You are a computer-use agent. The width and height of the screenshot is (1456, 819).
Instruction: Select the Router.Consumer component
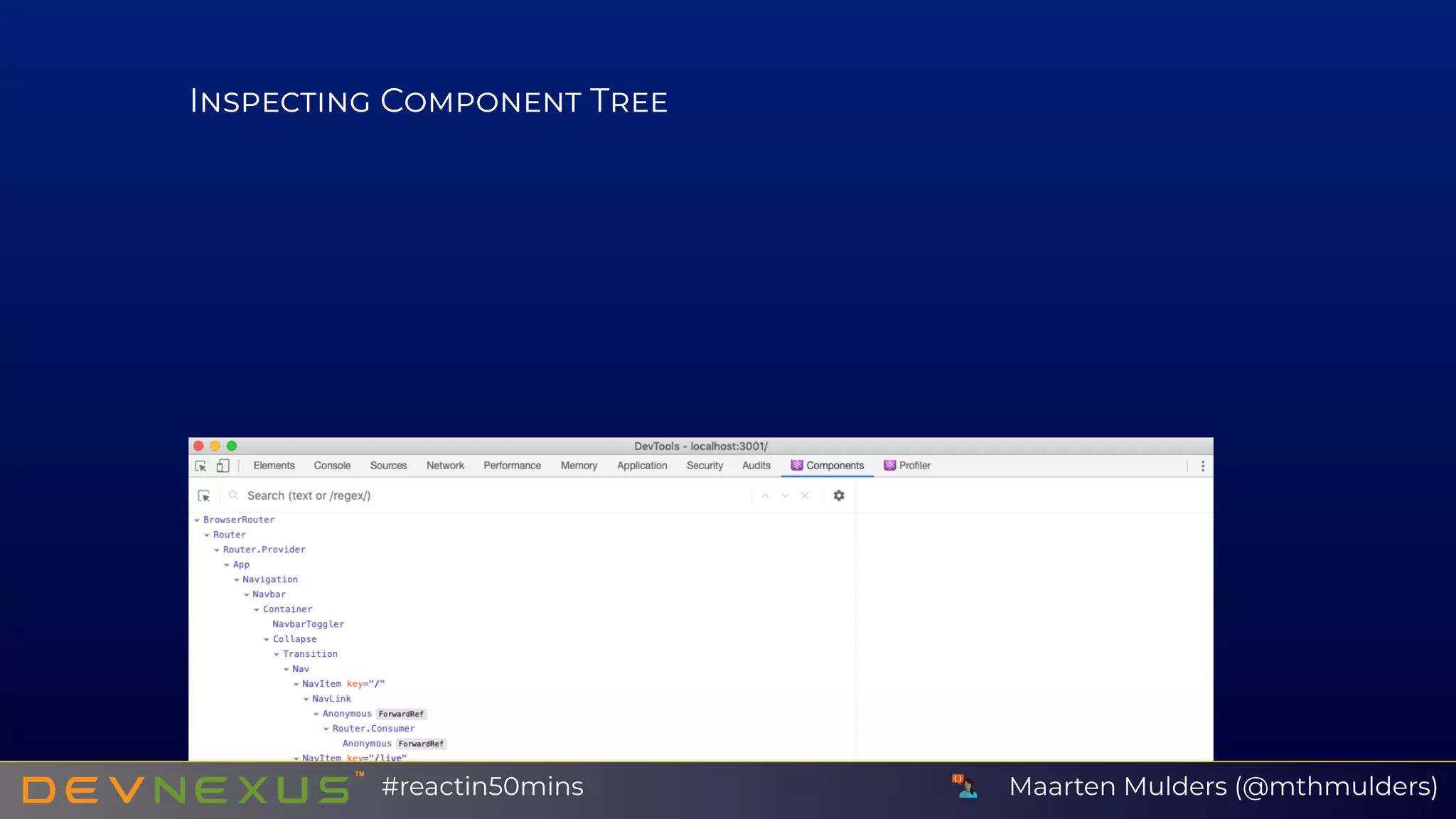tap(373, 729)
